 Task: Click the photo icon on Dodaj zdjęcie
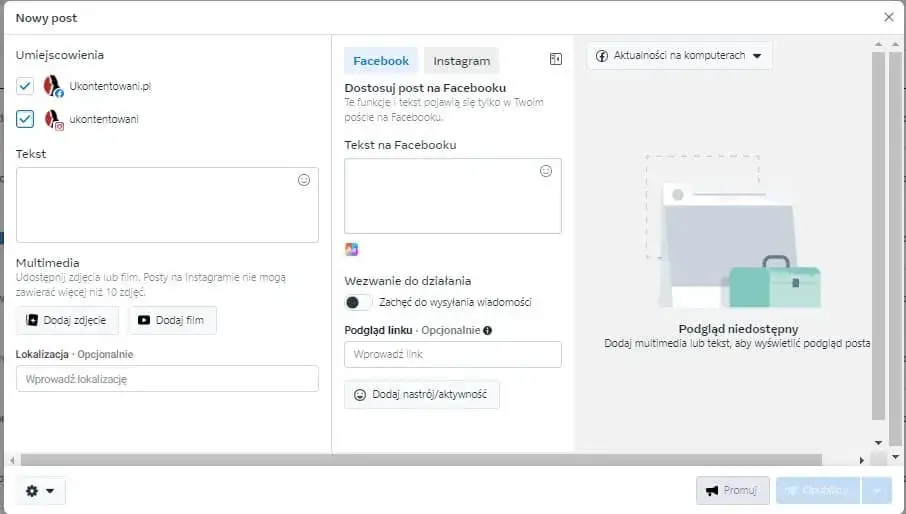coord(32,320)
